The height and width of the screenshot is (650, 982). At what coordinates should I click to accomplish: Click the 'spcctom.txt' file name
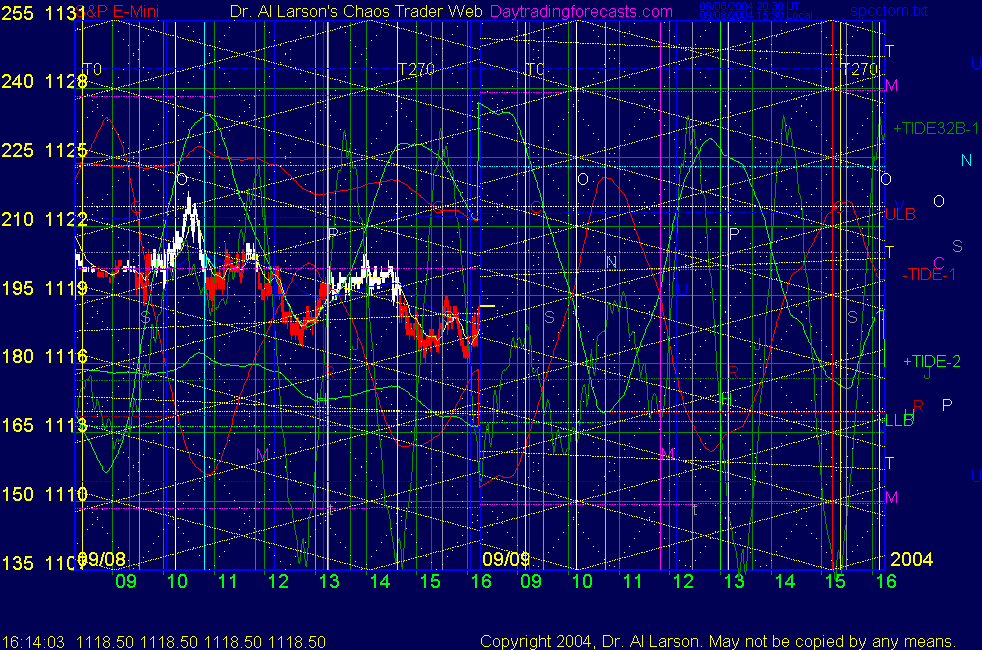click(x=889, y=11)
